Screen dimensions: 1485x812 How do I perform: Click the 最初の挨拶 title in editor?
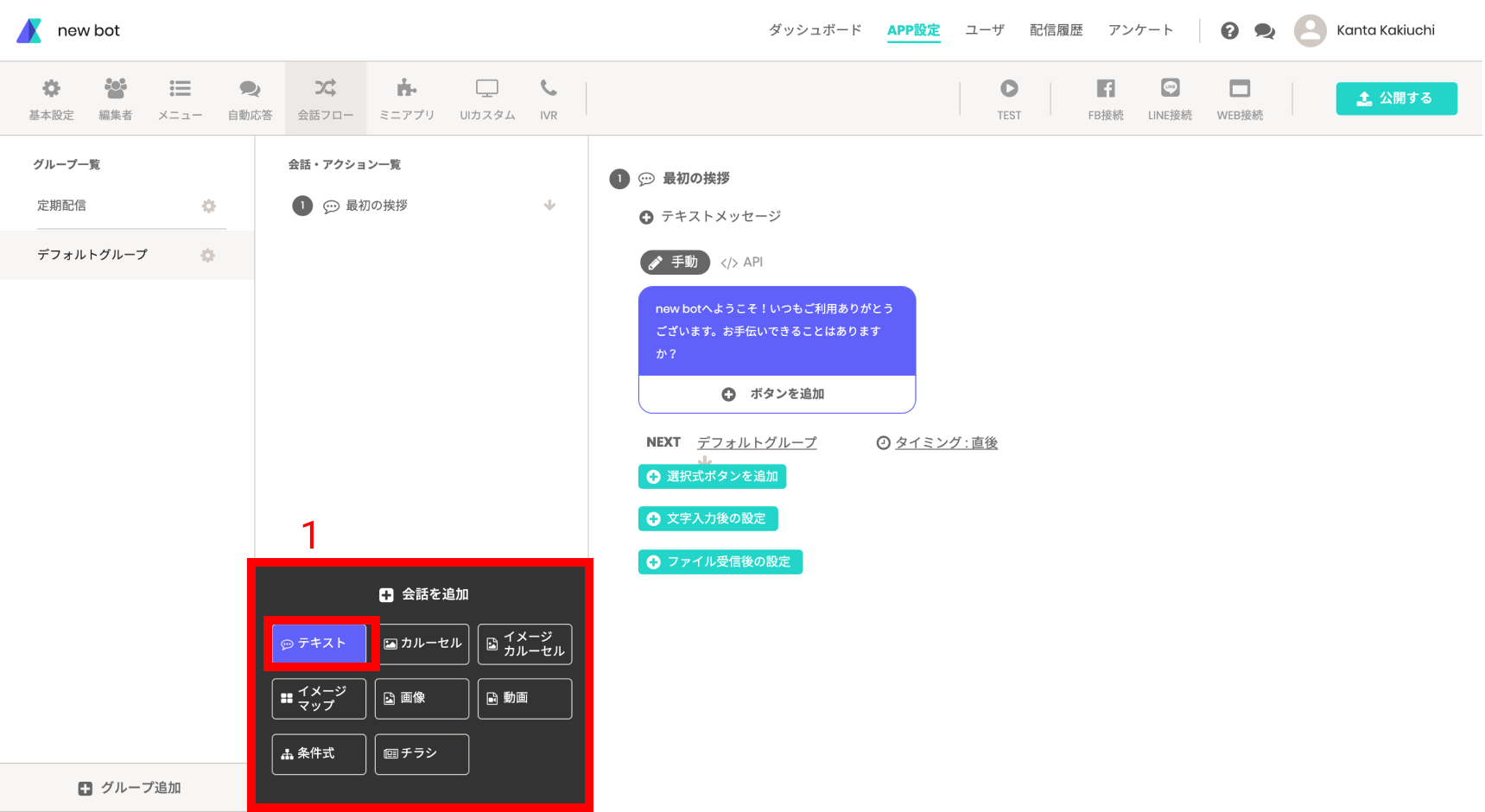coord(695,178)
